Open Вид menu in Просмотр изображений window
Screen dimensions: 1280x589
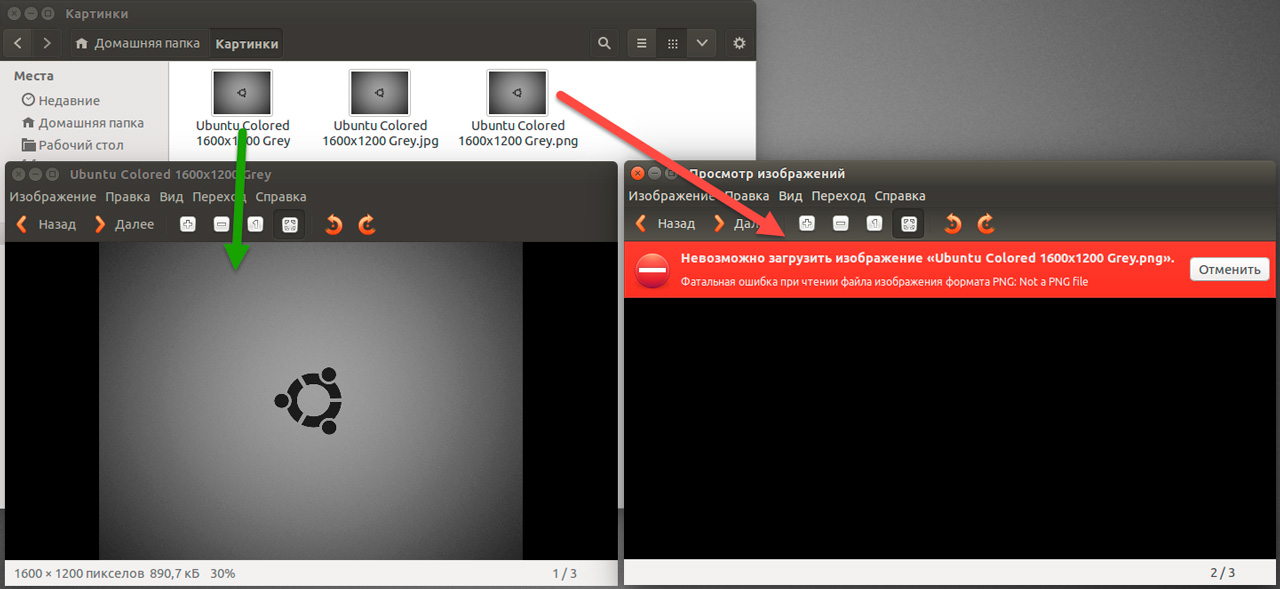pyautogui.click(x=790, y=197)
